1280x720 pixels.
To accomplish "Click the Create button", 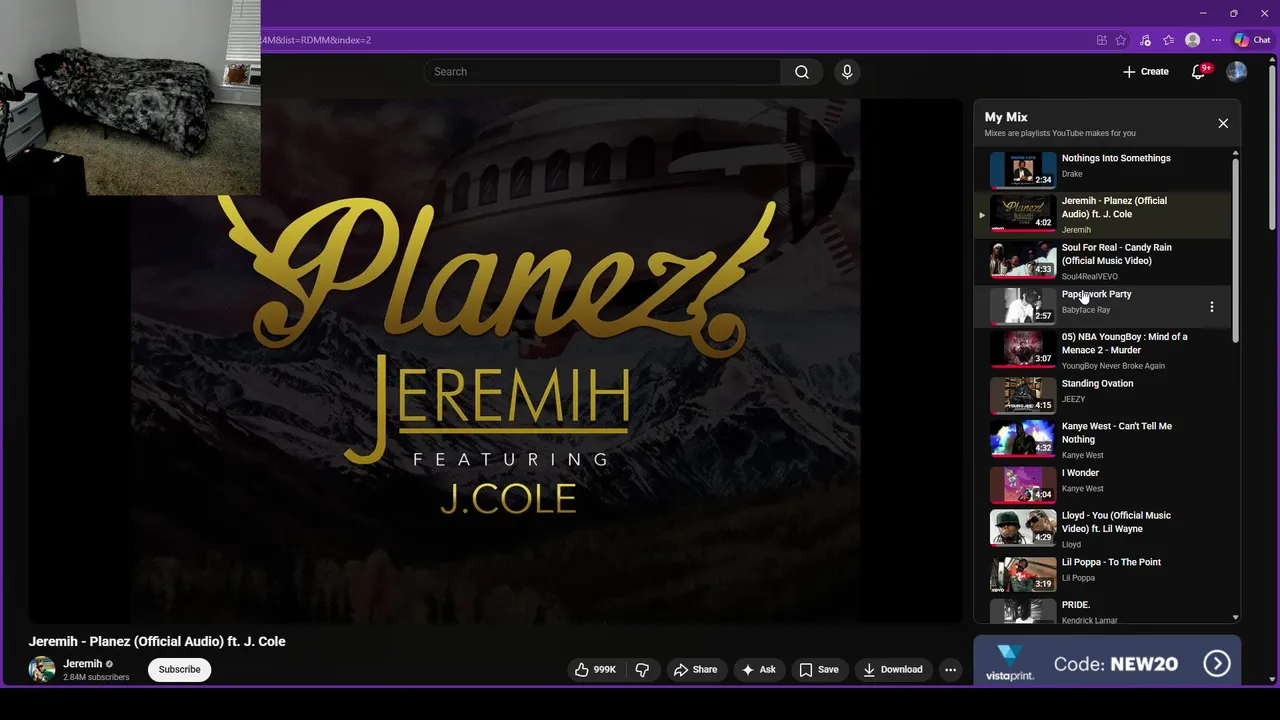I will [1146, 72].
